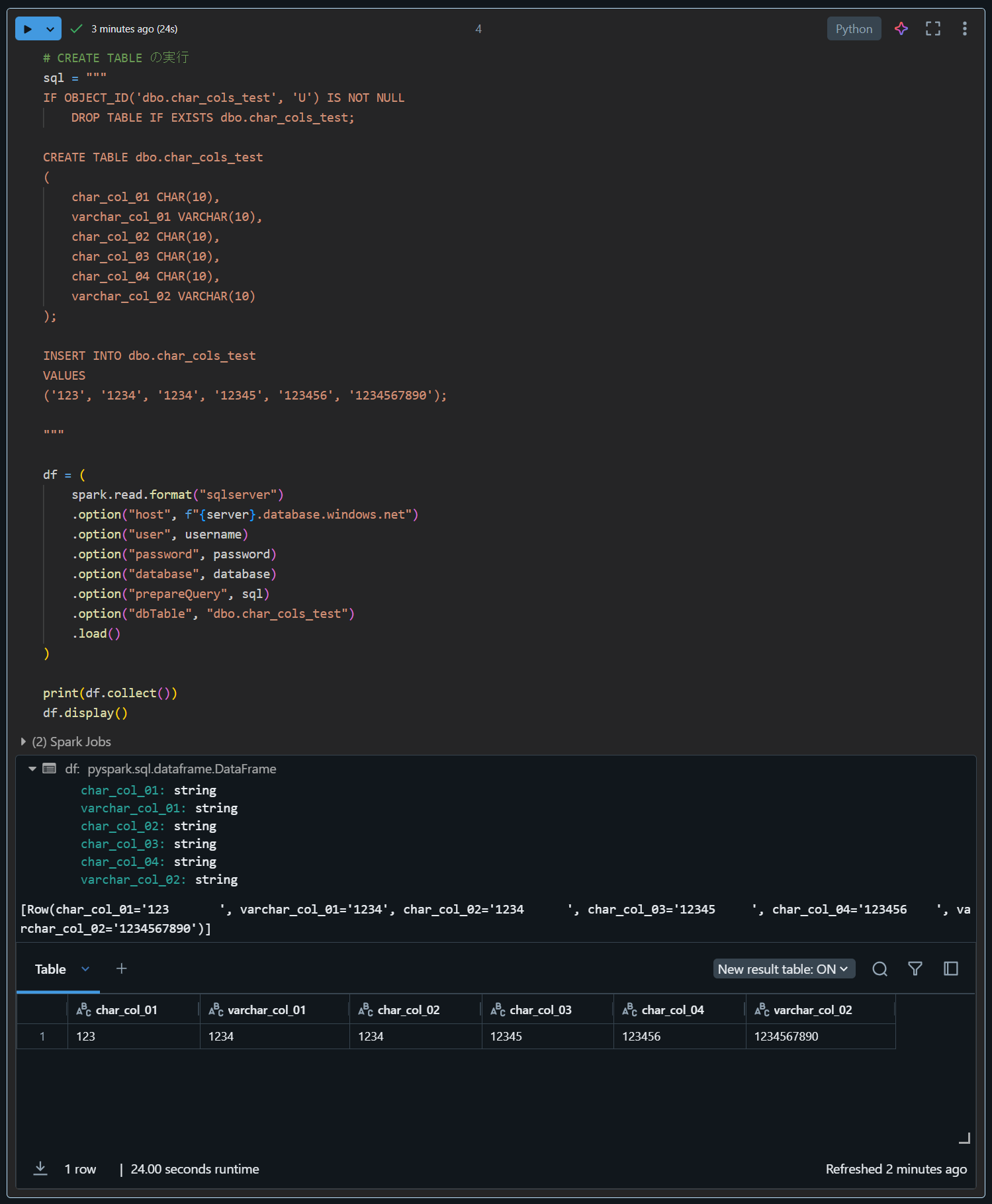Image resolution: width=992 pixels, height=1204 pixels.
Task: Open the Table tab dropdown chevron
Action: tap(85, 969)
